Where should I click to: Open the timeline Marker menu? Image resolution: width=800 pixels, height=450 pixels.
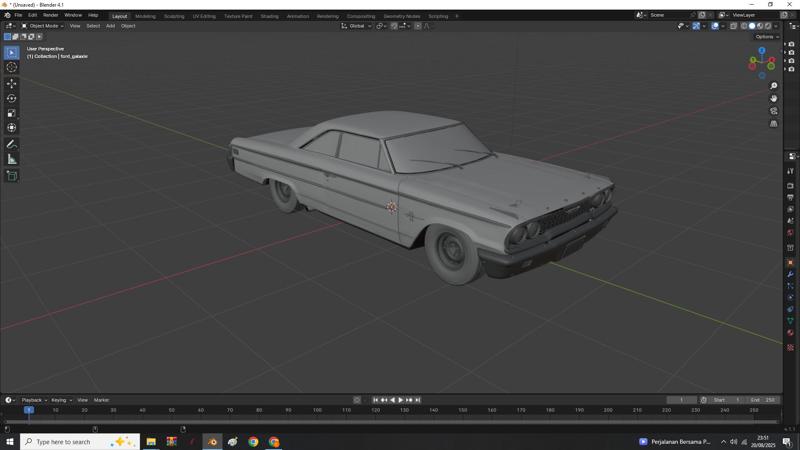coord(101,400)
